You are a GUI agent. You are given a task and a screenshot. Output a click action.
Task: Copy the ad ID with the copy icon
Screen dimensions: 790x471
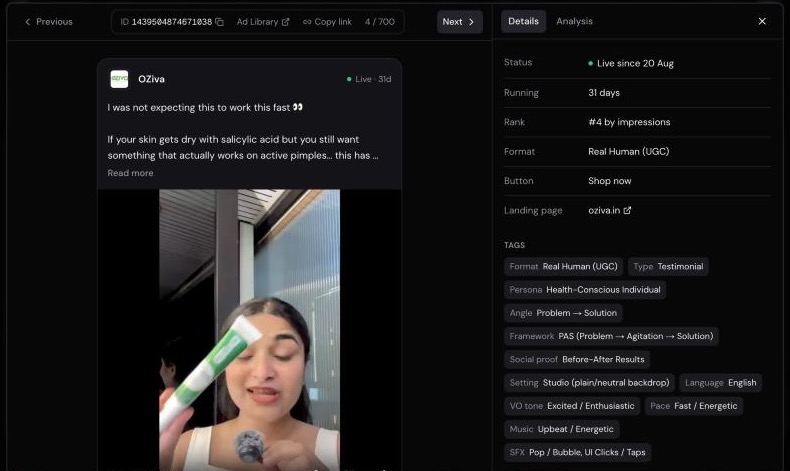click(x=219, y=22)
